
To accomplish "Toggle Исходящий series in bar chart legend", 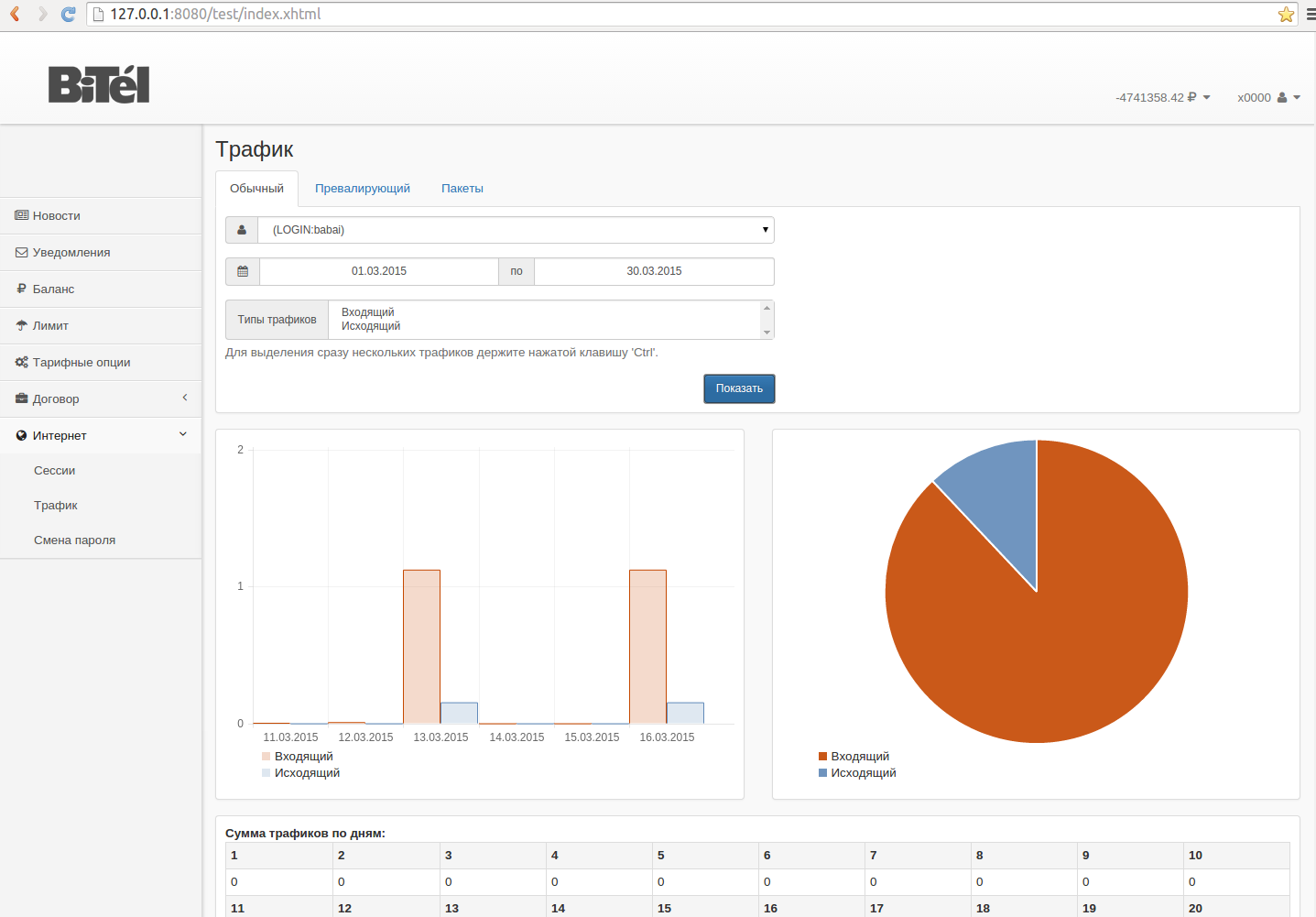I will pyautogui.click(x=300, y=773).
